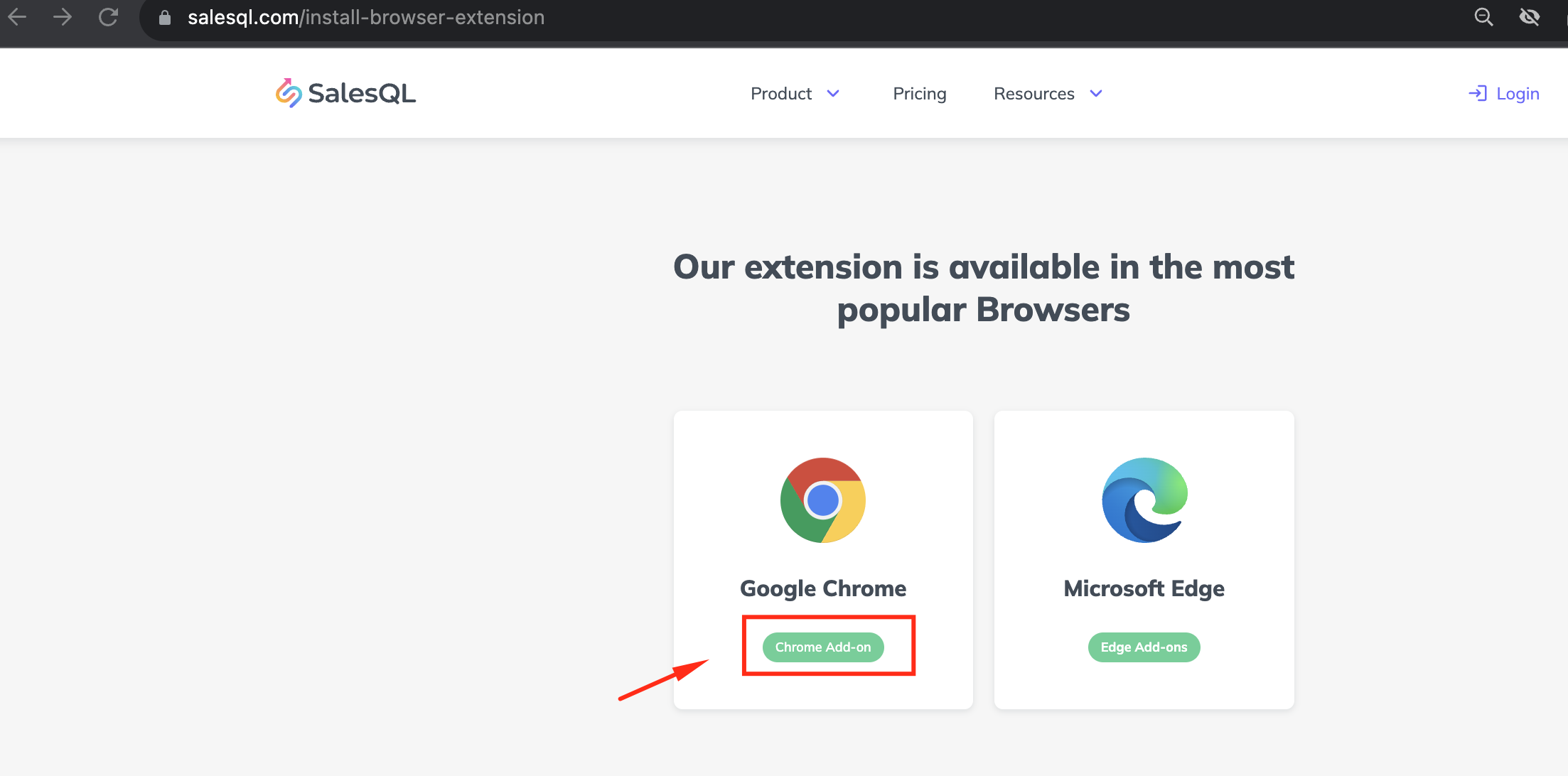Image resolution: width=1568 pixels, height=776 pixels.
Task: Open the Product menu
Action: tap(795, 94)
